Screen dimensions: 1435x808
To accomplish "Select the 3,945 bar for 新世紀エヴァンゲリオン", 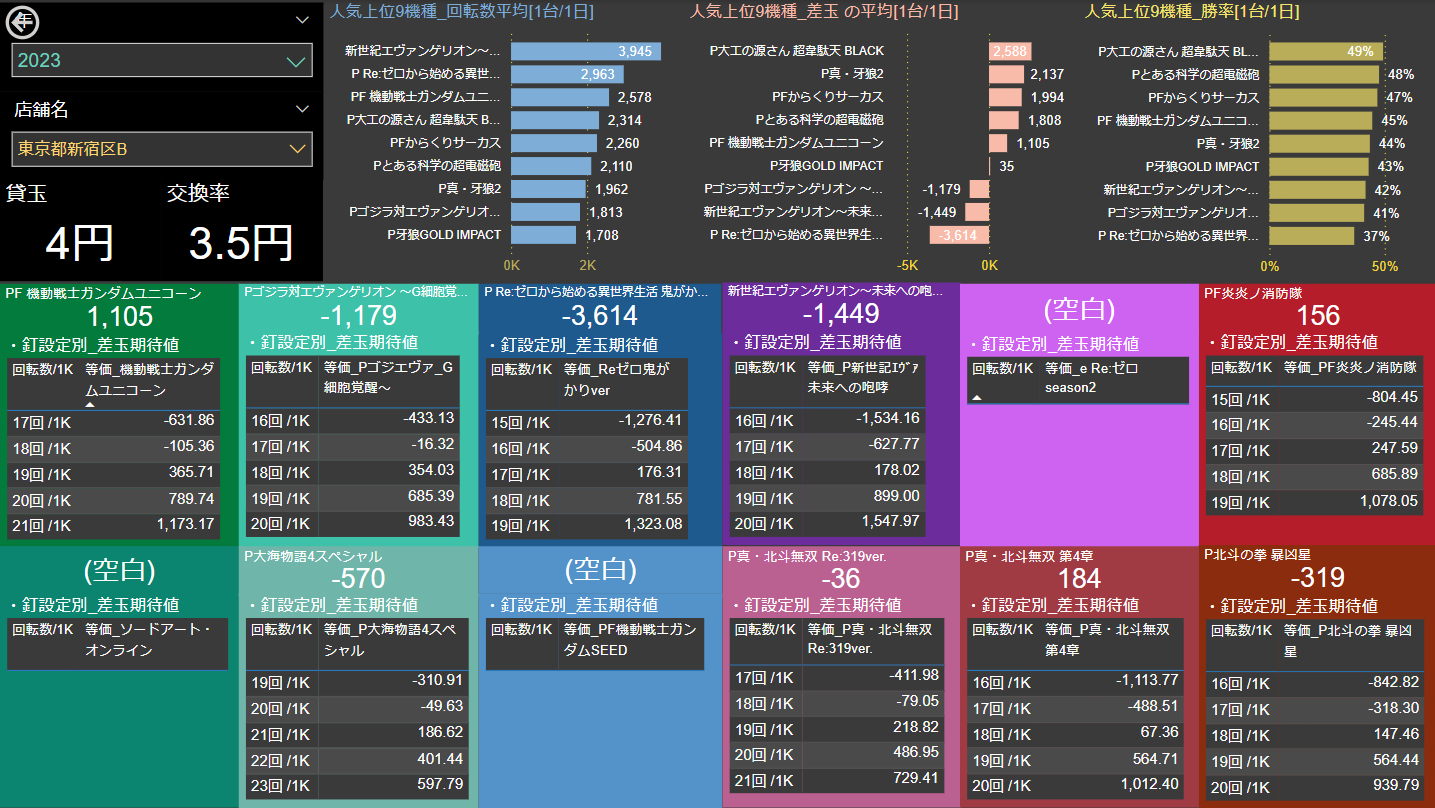I will tap(586, 51).
